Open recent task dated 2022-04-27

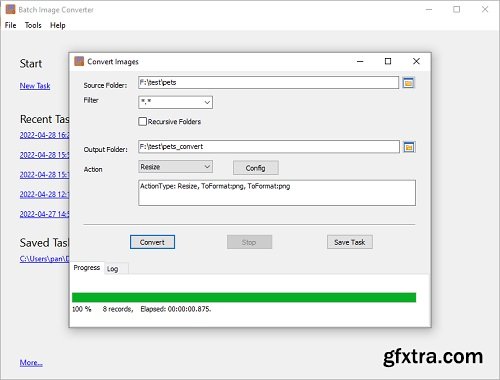pos(44,214)
